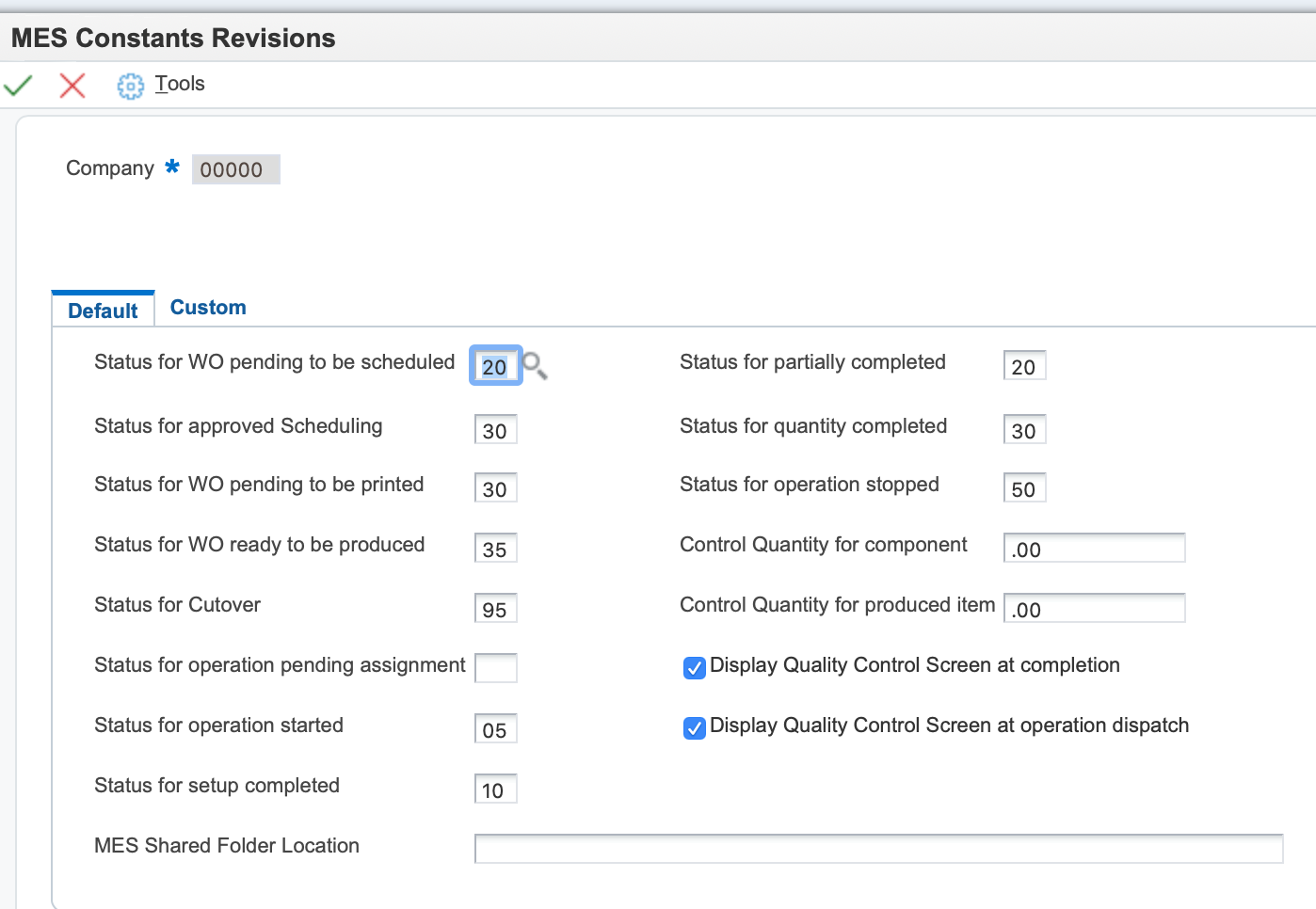Focus the Status for WO pending to be scheduled field

pos(496,366)
